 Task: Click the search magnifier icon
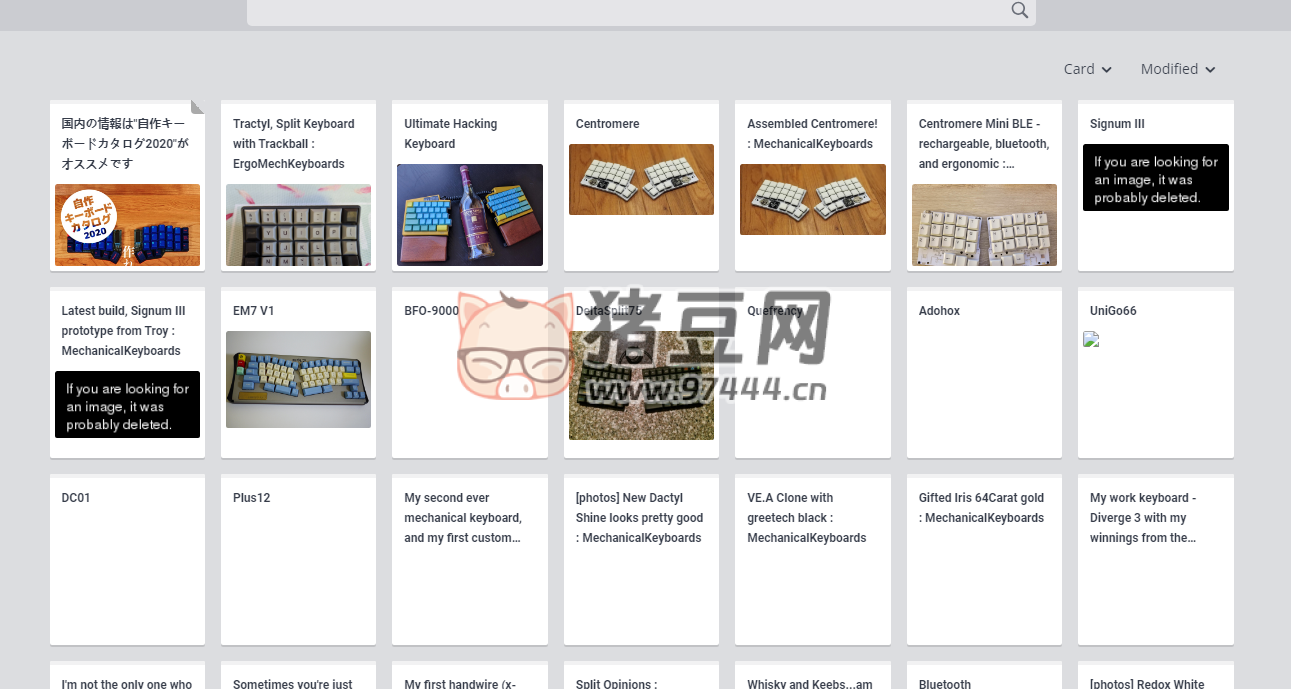click(1019, 10)
